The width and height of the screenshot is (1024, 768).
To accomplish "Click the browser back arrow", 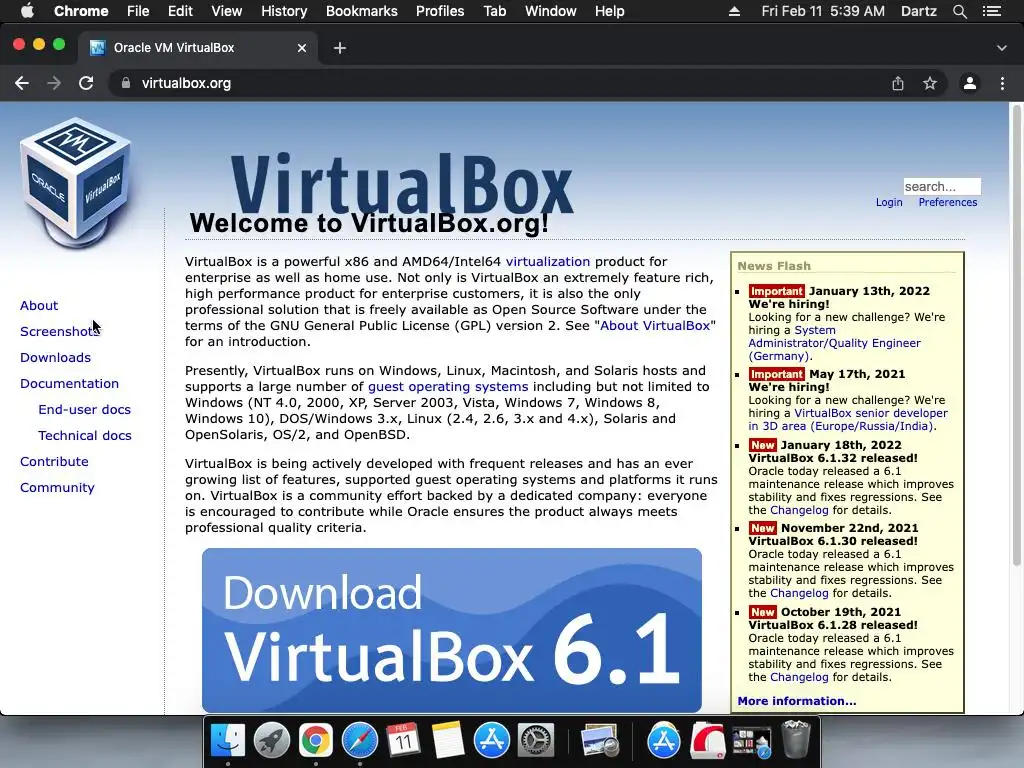I will tap(22, 83).
